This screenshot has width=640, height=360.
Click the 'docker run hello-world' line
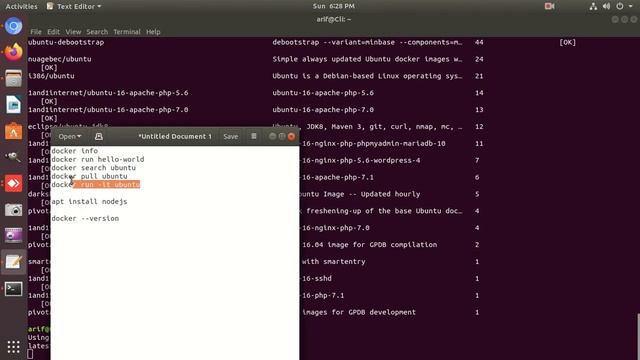point(98,159)
